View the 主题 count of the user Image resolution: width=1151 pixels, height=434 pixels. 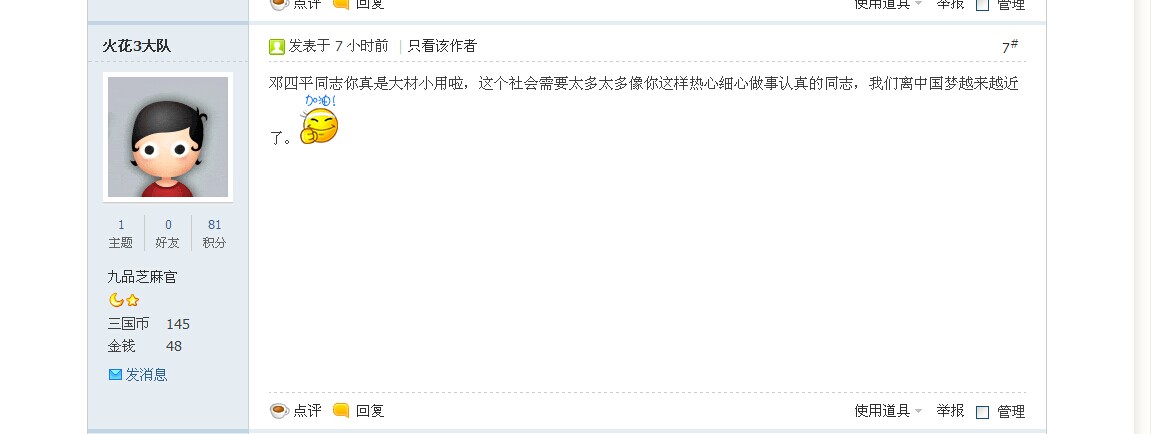click(x=121, y=234)
